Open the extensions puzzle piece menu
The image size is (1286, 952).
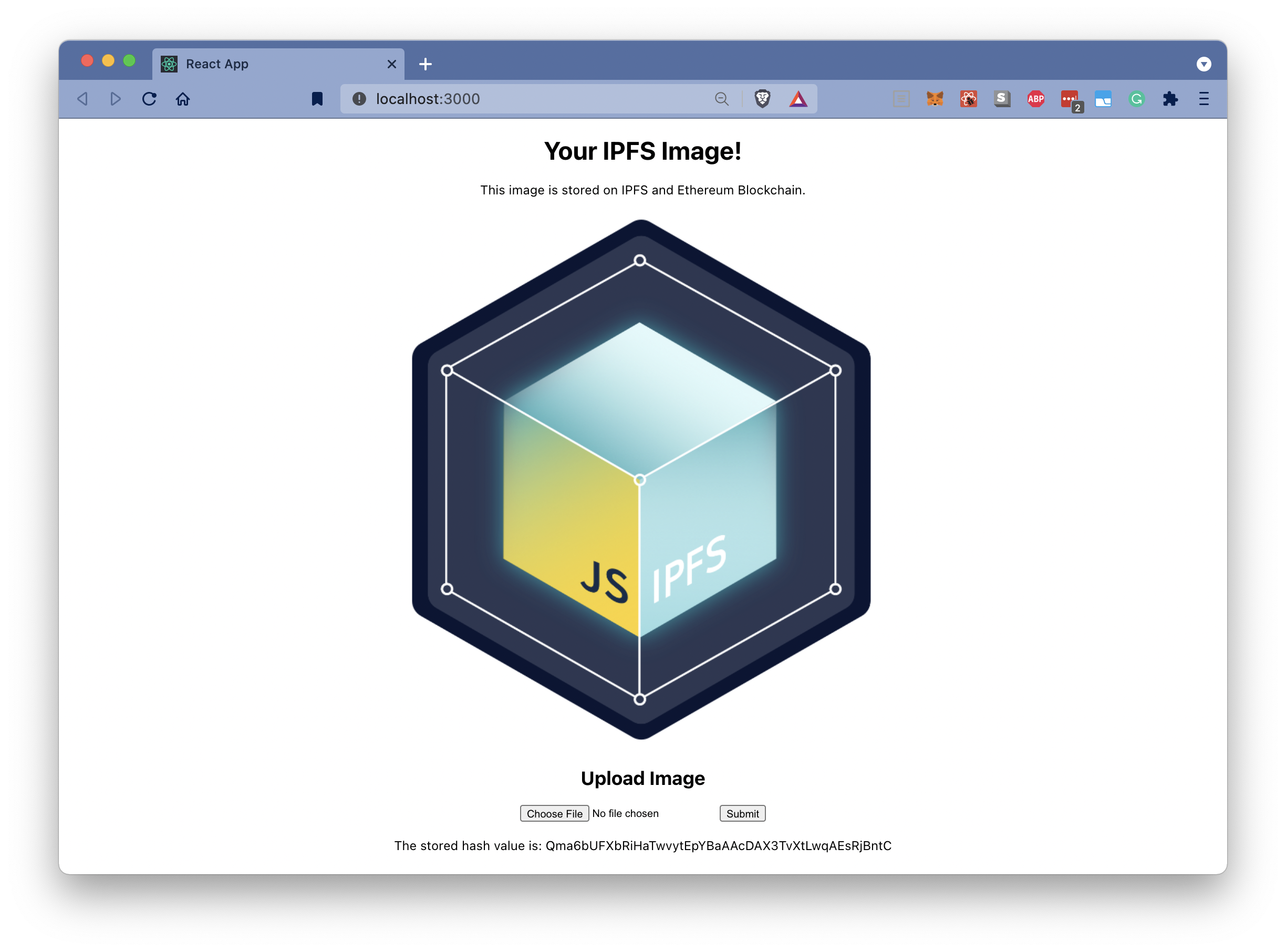coord(1169,99)
